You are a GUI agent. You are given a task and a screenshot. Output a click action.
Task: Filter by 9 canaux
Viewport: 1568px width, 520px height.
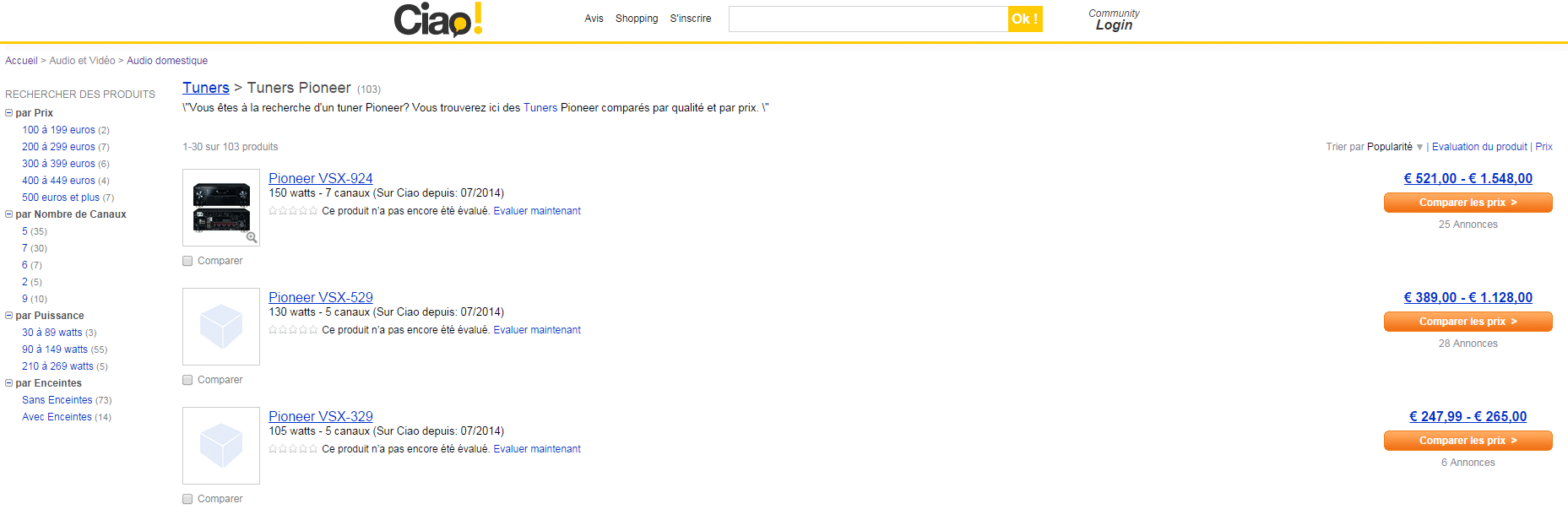[24, 299]
